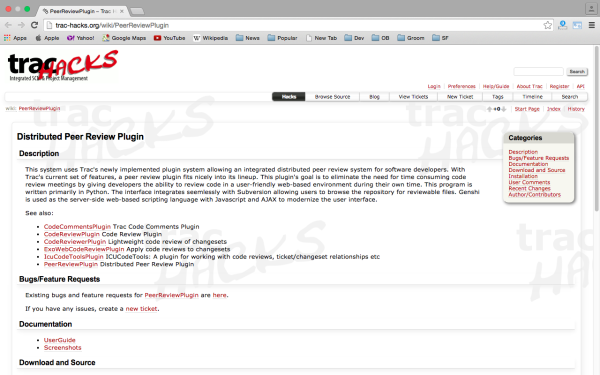Screen dimensions: 600x375
Task: Open the New Tab bookmark
Action: click(x=321, y=38)
